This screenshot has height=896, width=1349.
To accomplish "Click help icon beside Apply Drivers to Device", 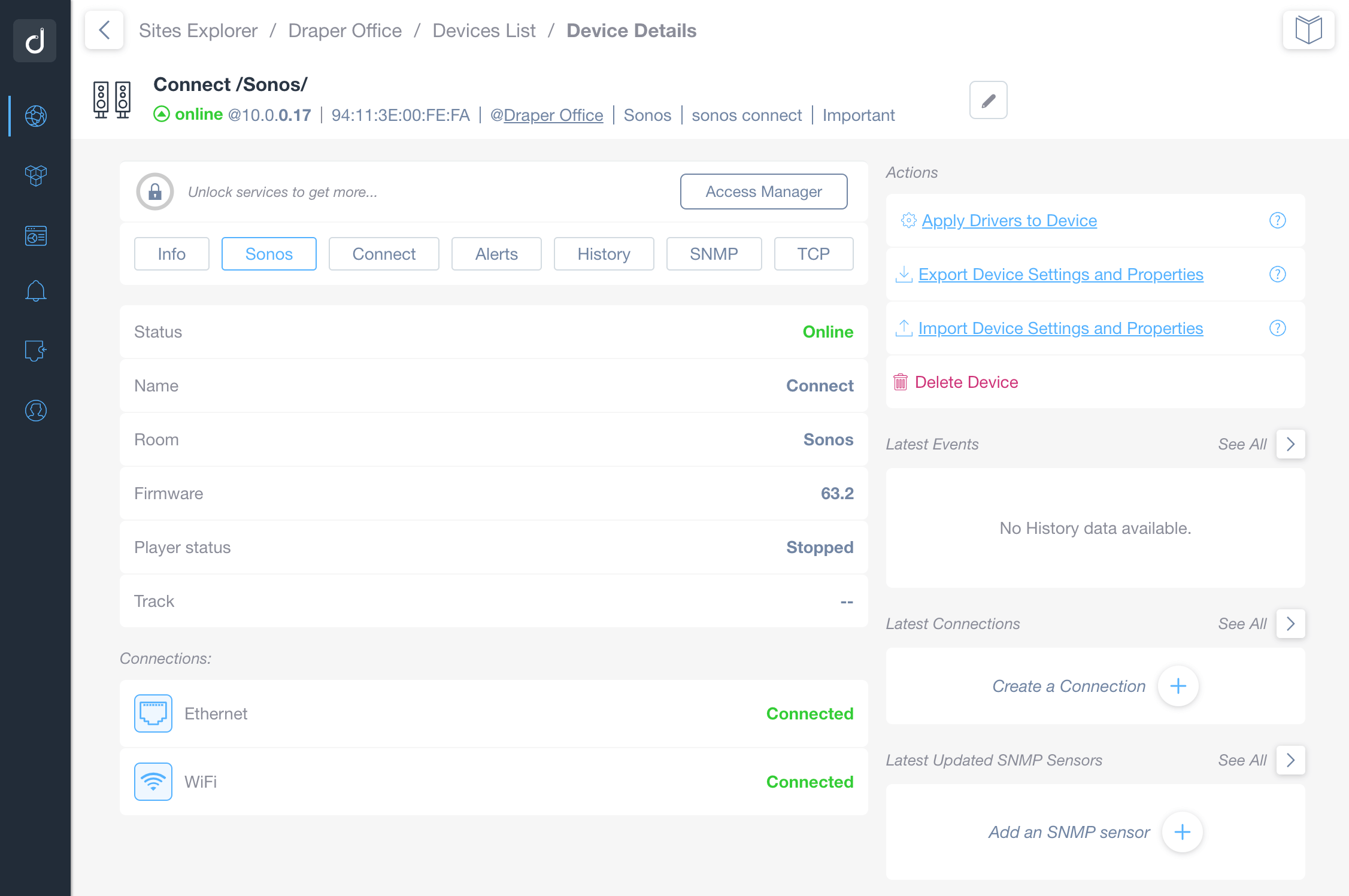I will 1278,220.
